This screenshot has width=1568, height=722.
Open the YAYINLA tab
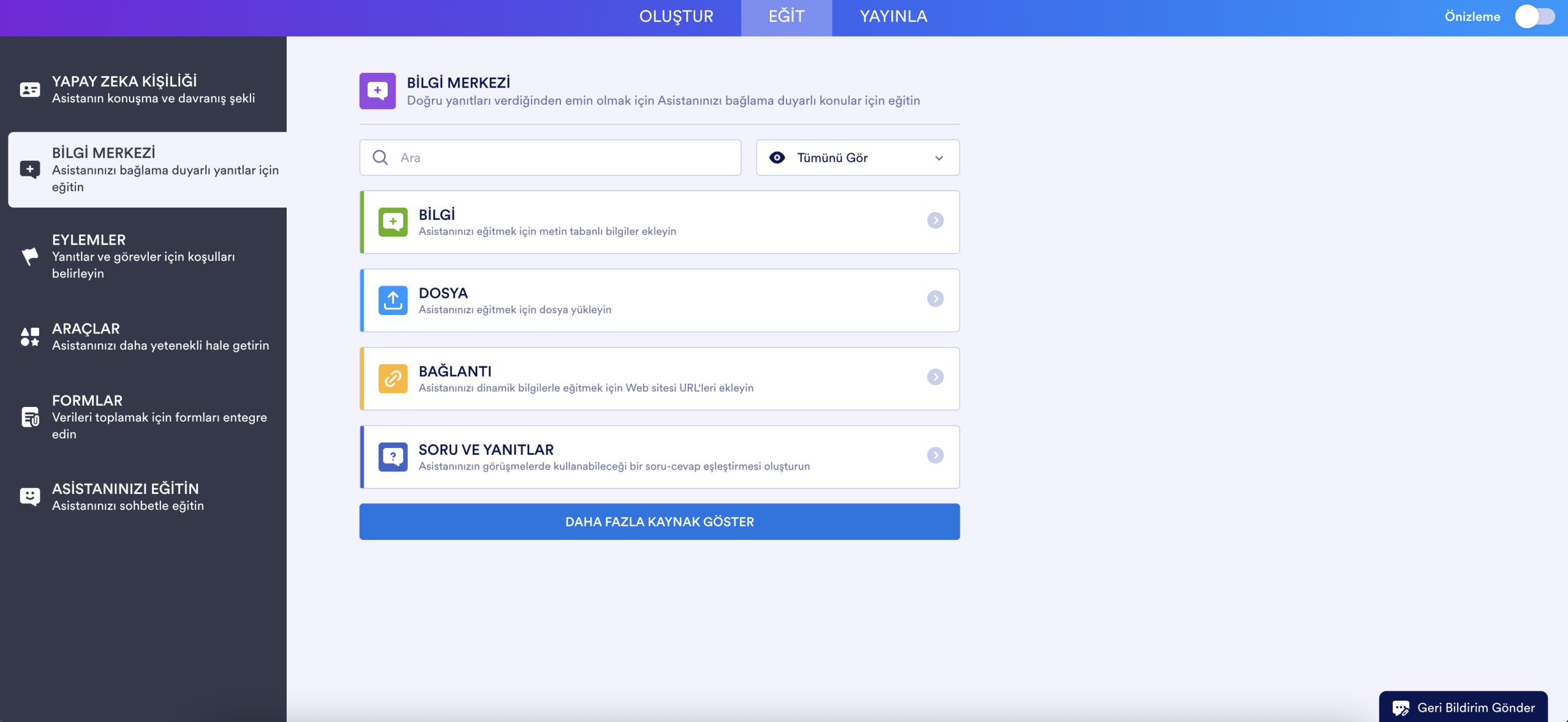[893, 17]
